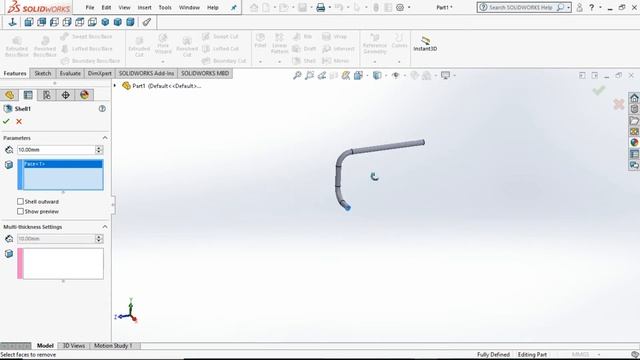Click the Instant3D tool

(x=425, y=43)
